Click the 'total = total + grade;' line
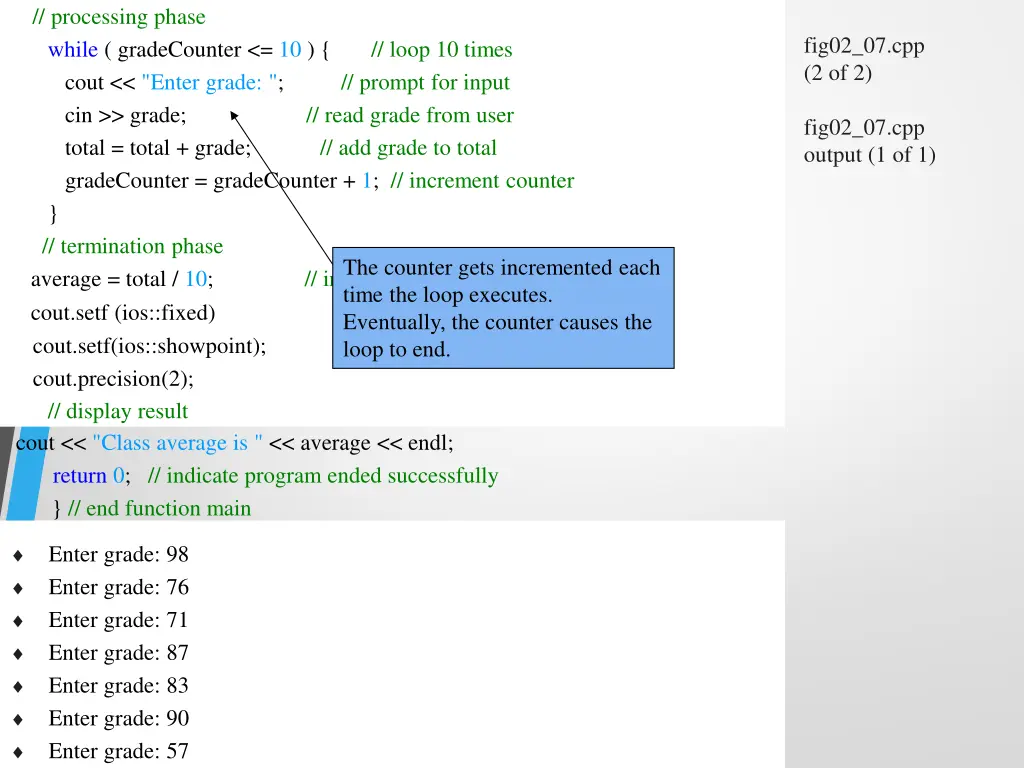This screenshot has width=1024, height=768. pyautogui.click(x=158, y=148)
